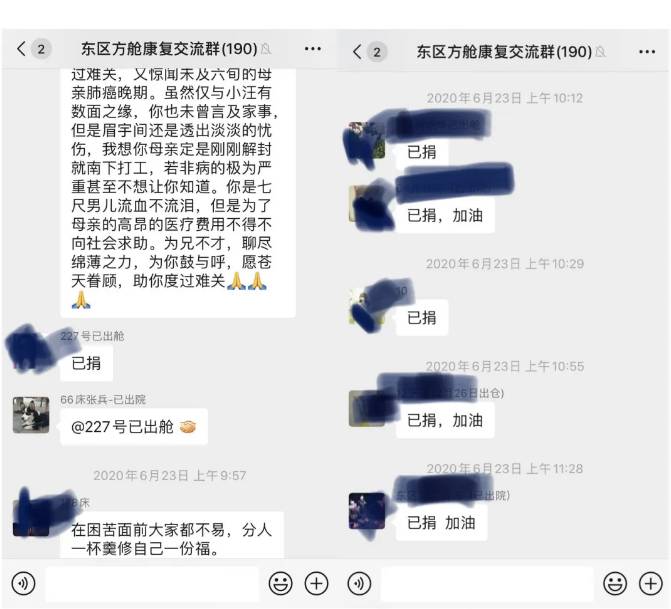Screen dimensions: 671x609
Task: Tap the dark flower avatar near 11:28
Action: coord(367,511)
